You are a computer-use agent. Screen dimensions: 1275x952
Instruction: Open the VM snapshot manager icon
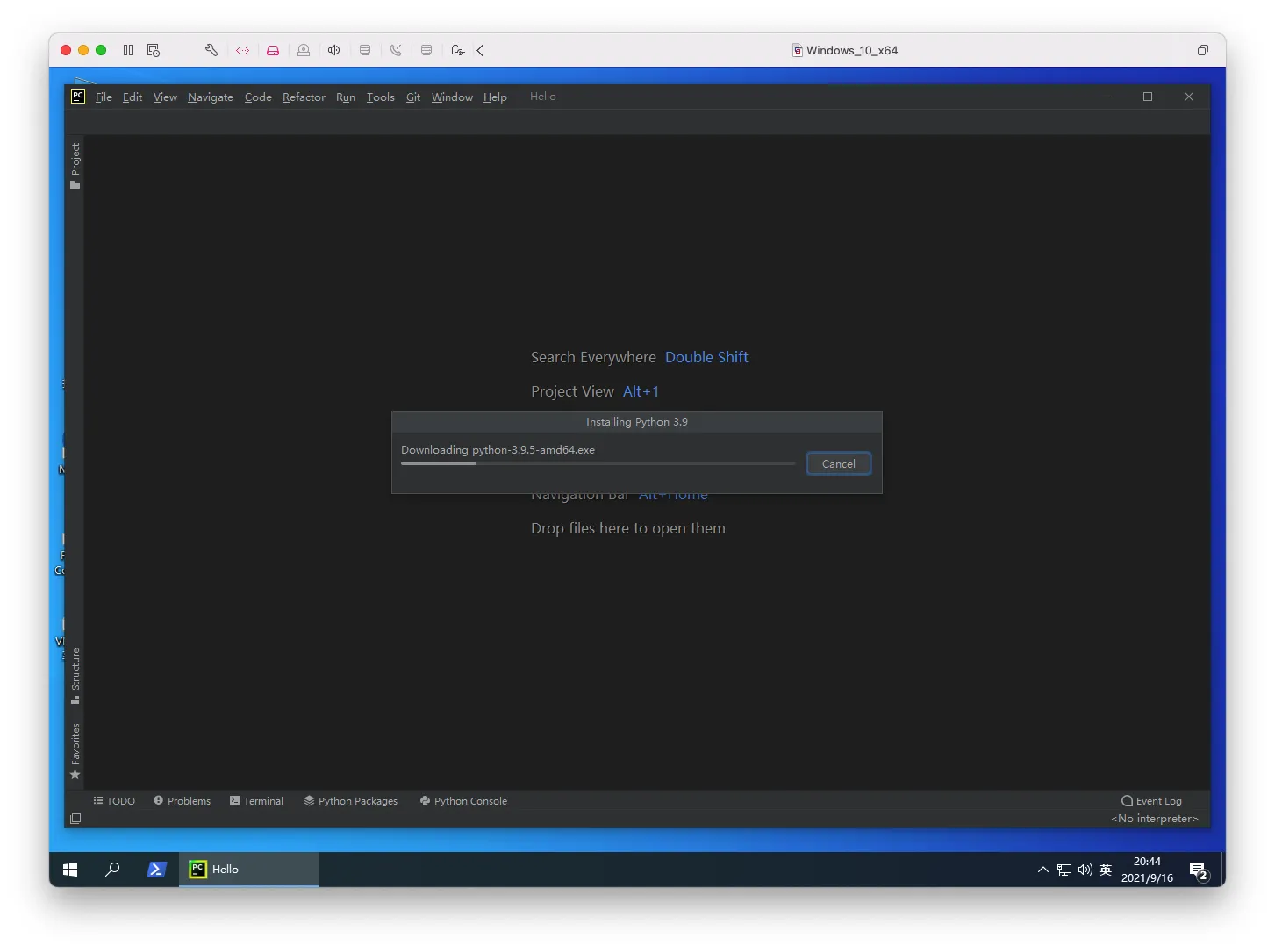tap(154, 50)
